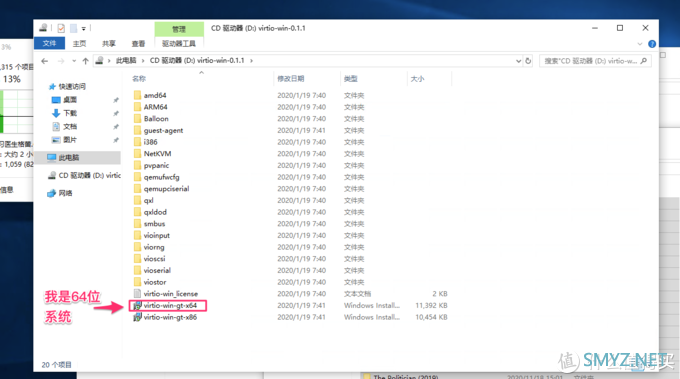This screenshot has width=680, height=379.
Task: Select the i386 folder icon
Action: coord(137,142)
